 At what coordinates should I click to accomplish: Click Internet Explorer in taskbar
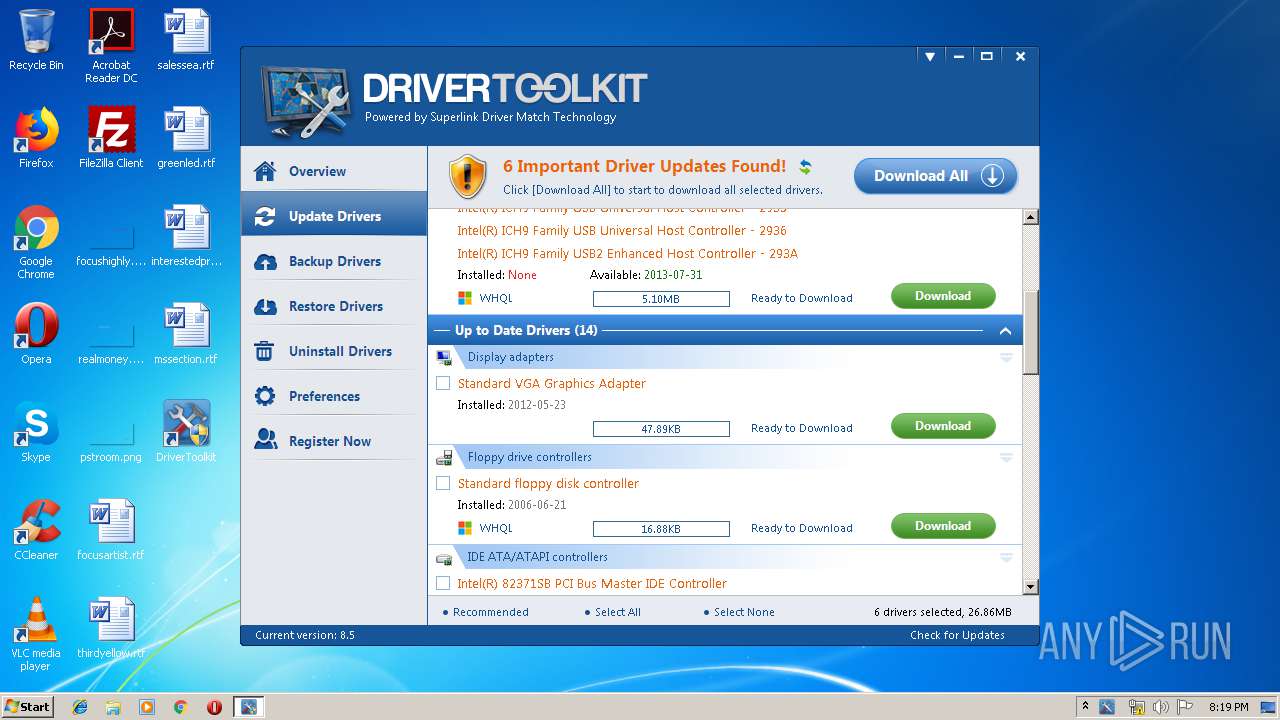click(80, 707)
